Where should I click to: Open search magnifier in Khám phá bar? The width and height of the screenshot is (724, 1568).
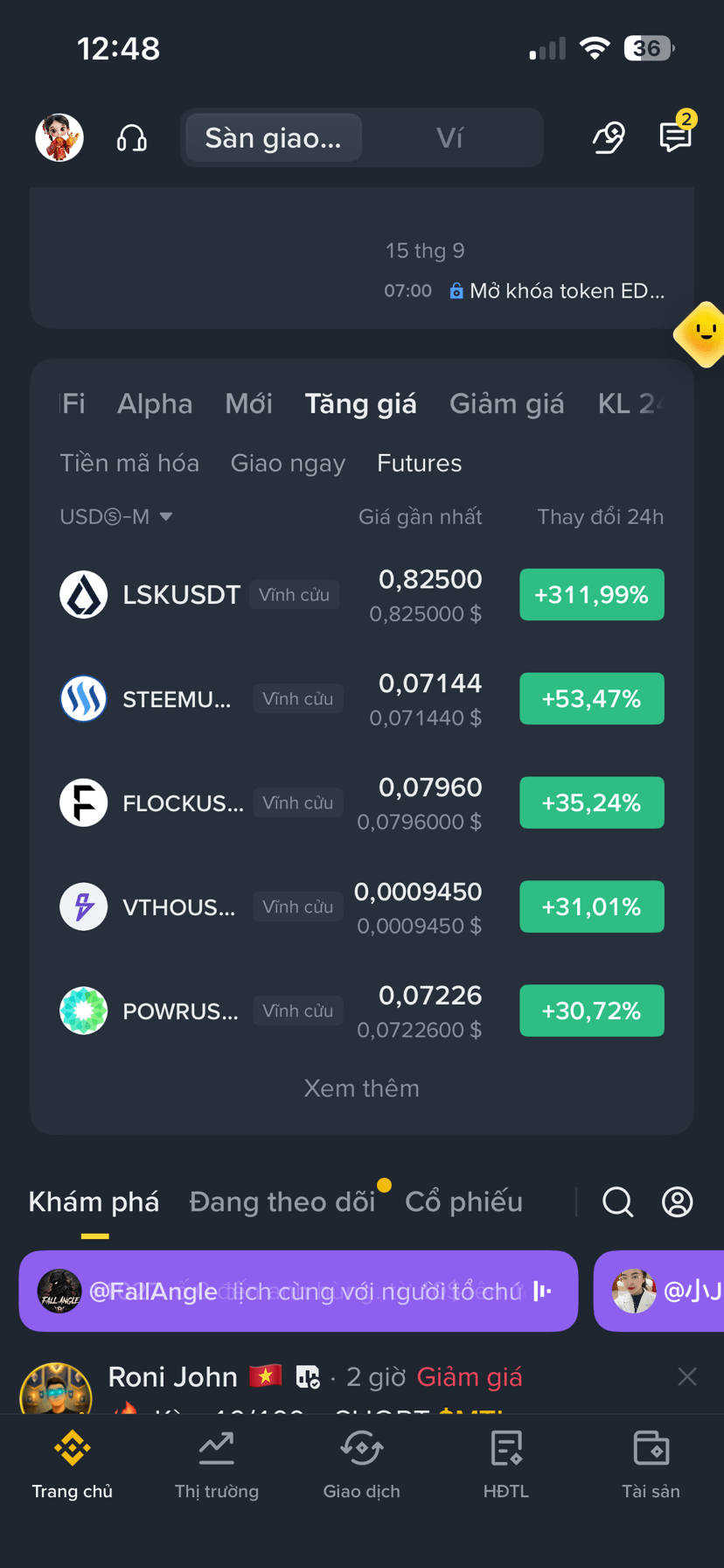617,1201
